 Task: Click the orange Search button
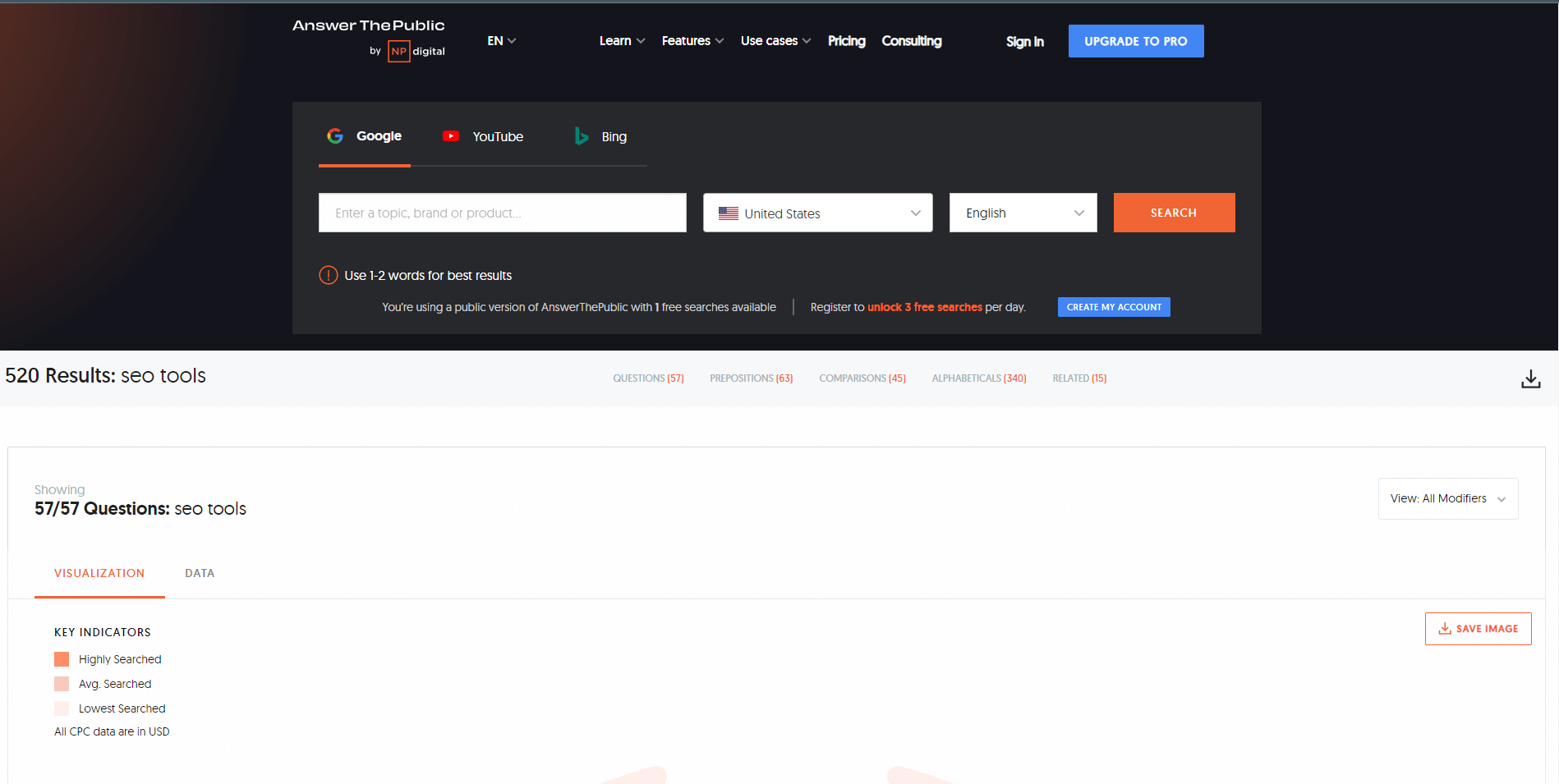(1175, 213)
